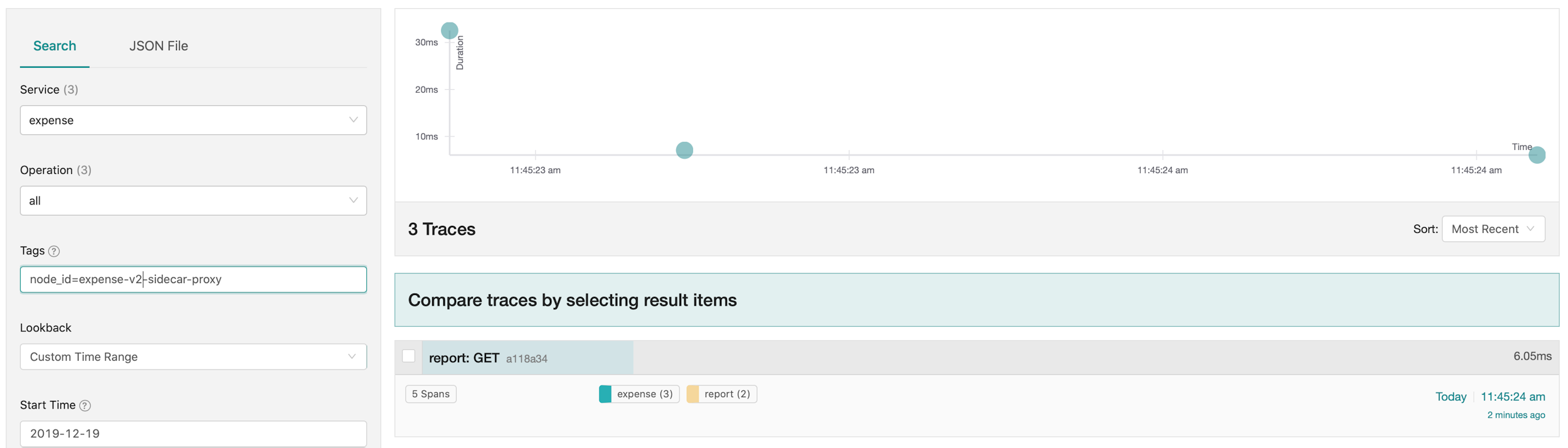Focus the Tags input field

[x=193, y=279]
